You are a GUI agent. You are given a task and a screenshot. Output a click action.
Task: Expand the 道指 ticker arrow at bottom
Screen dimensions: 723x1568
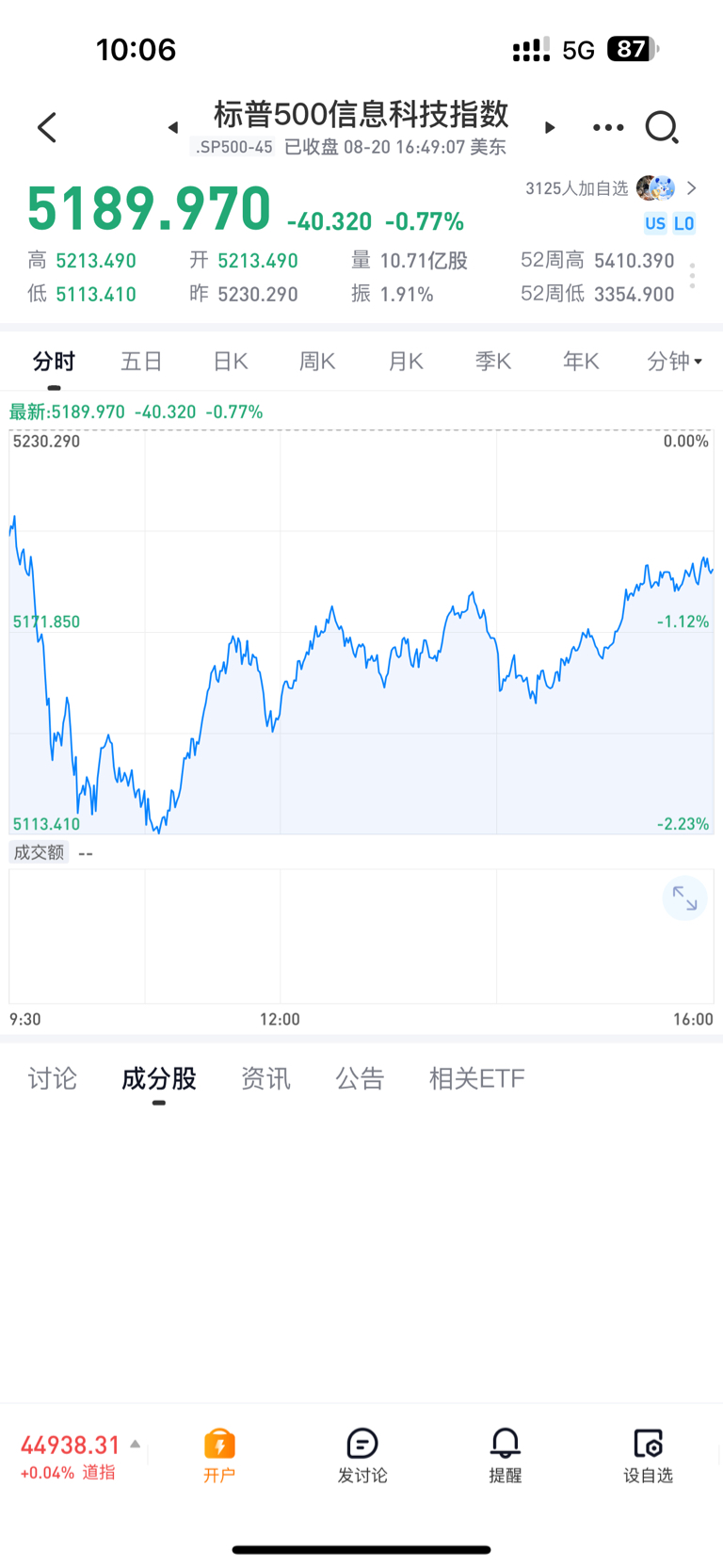tap(136, 1444)
